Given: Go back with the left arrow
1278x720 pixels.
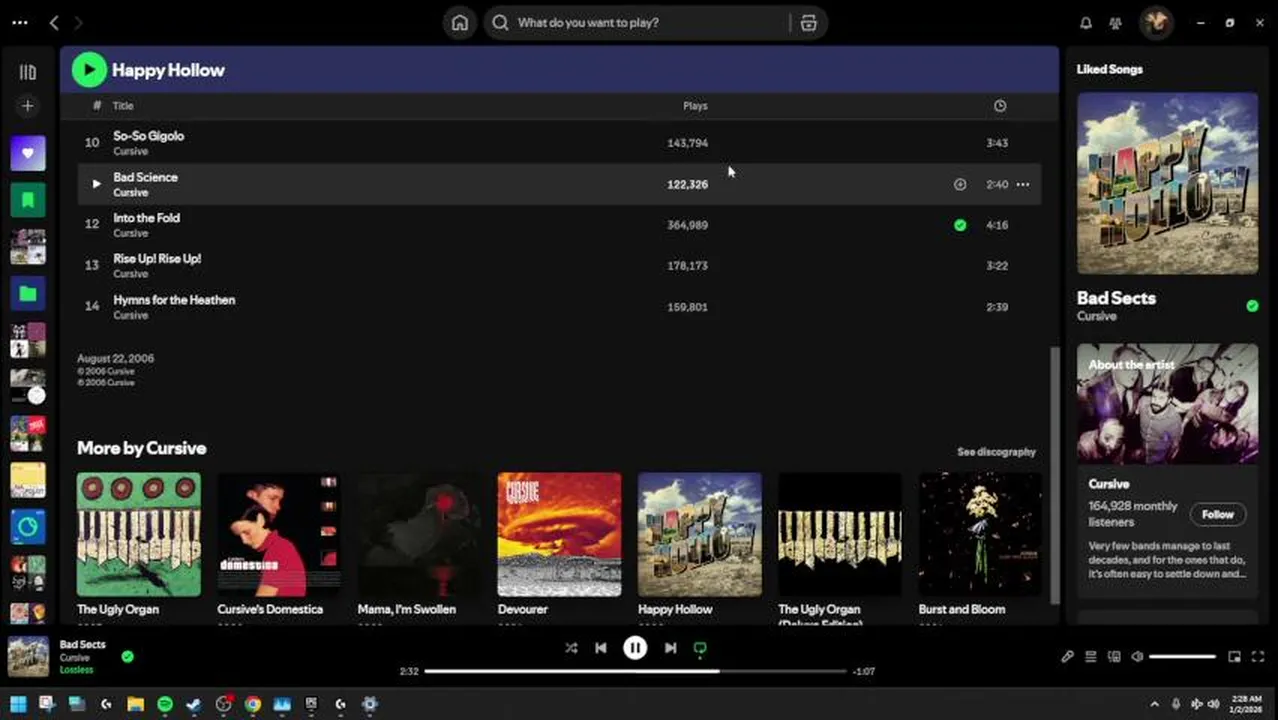Looking at the screenshot, I should pos(54,22).
